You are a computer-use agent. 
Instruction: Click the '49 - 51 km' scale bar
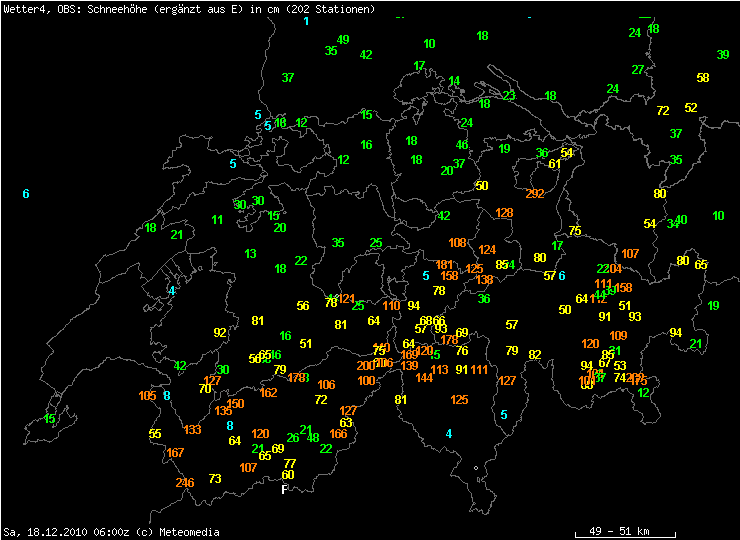click(625, 530)
